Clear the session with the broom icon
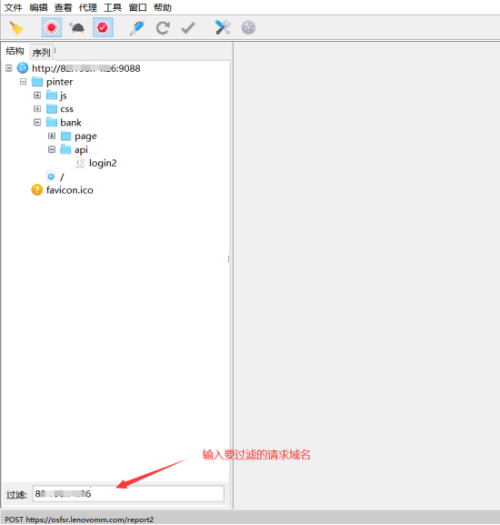 point(16,28)
